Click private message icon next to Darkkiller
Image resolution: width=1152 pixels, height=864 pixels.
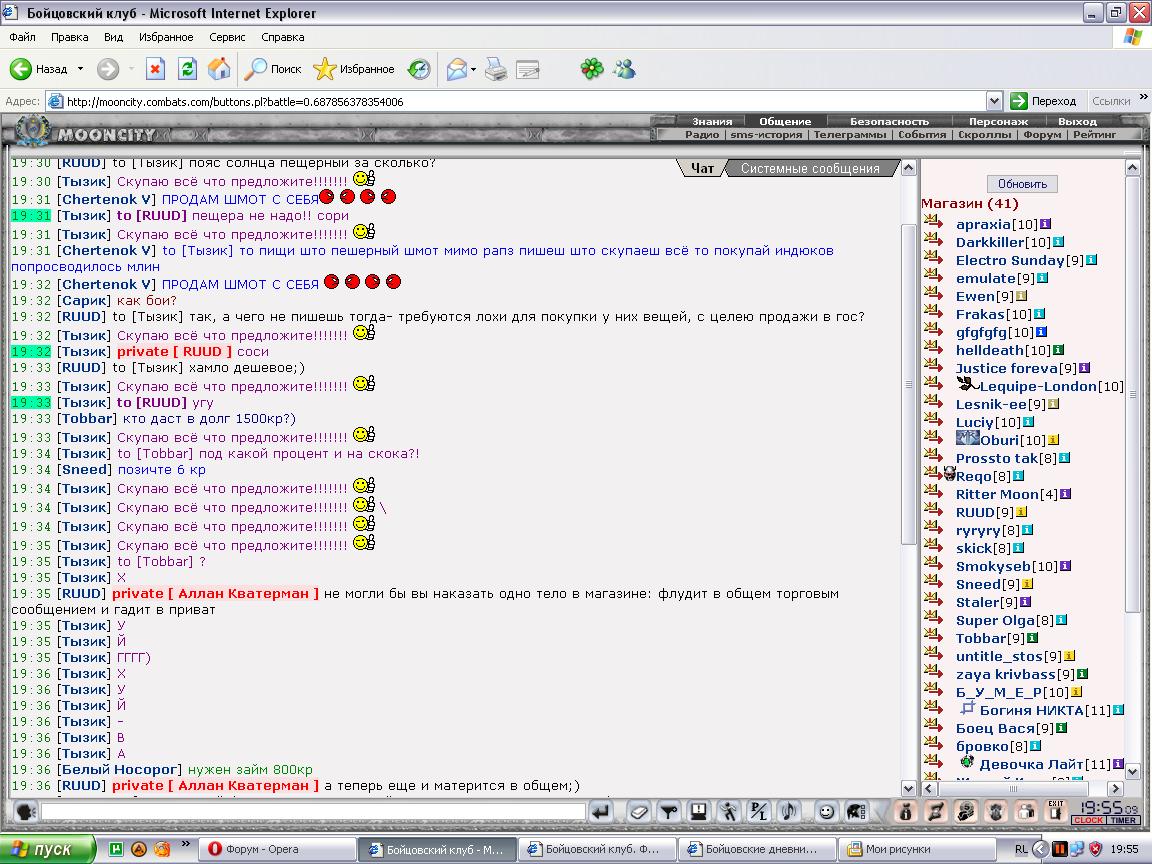[x=934, y=240]
